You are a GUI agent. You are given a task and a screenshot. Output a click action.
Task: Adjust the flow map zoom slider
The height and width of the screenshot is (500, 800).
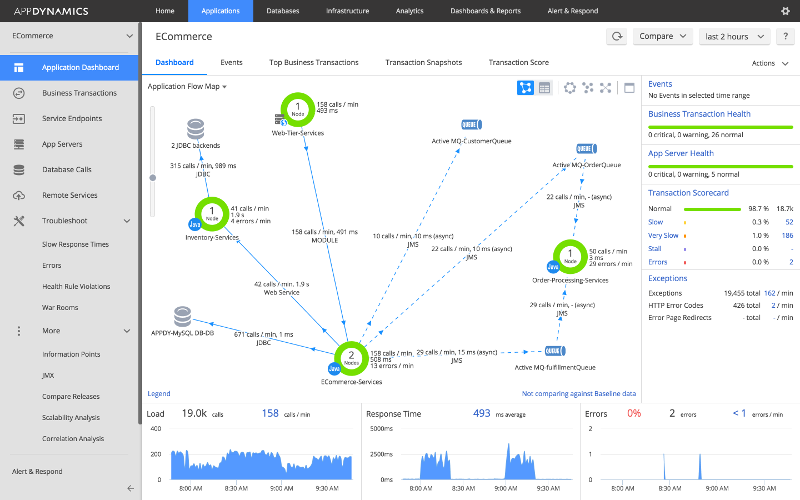(x=153, y=177)
